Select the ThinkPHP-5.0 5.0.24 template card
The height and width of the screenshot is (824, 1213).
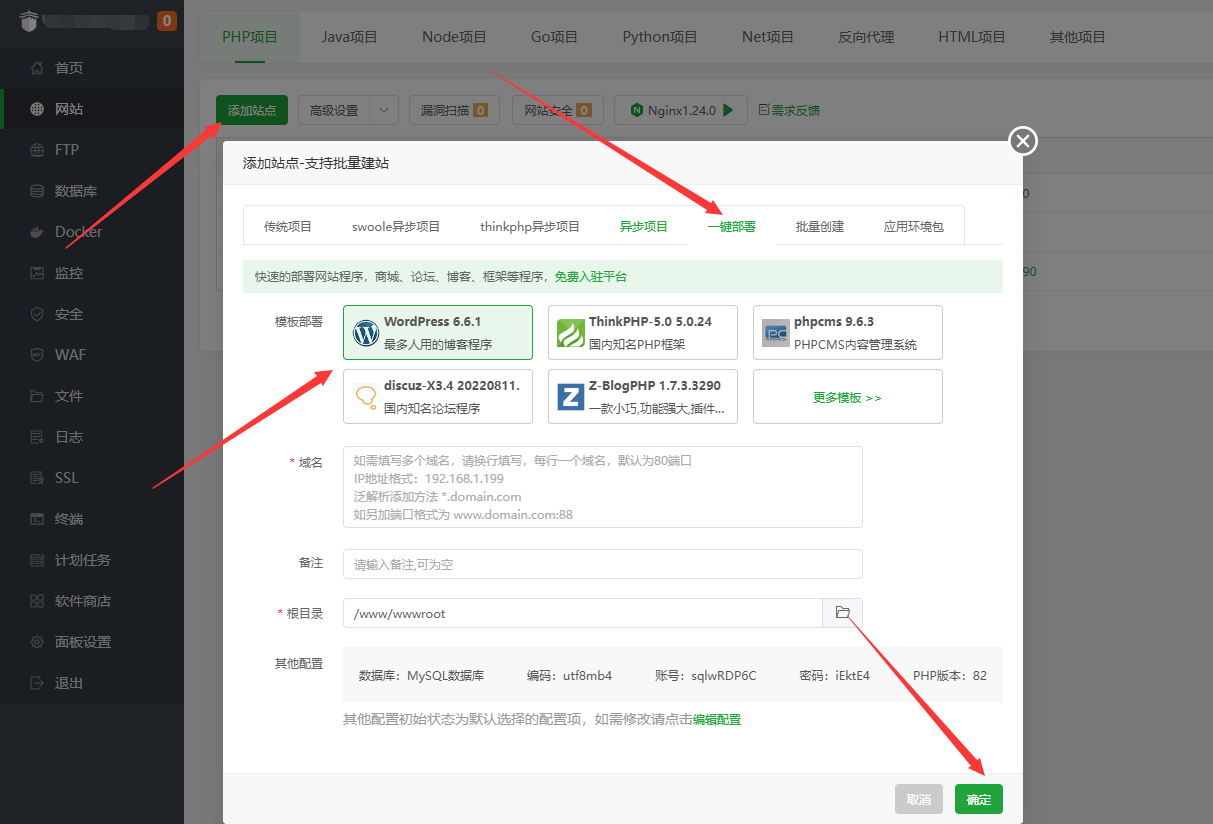[x=643, y=333]
